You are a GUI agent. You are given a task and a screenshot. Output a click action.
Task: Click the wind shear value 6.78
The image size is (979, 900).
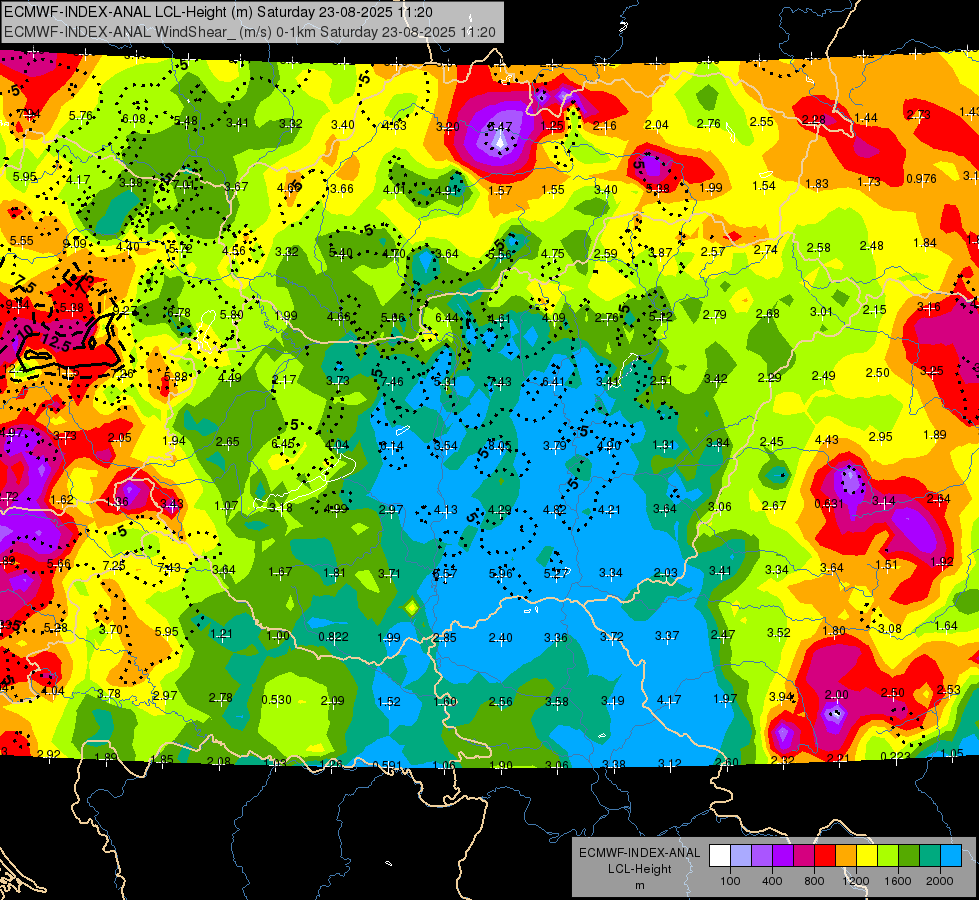pyautogui.click(x=179, y=313)
